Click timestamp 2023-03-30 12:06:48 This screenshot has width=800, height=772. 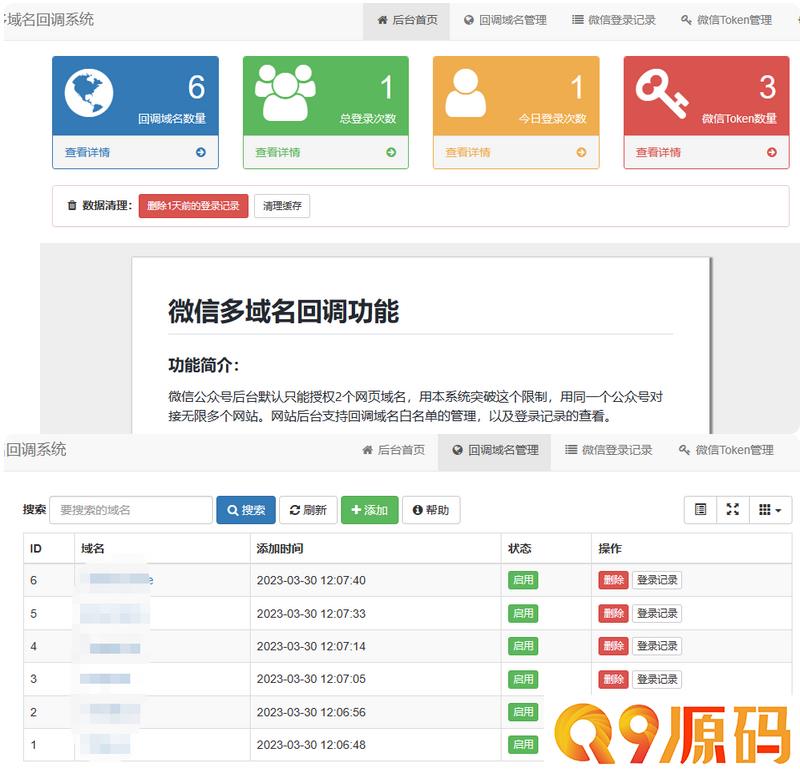(x=311, y=745)
